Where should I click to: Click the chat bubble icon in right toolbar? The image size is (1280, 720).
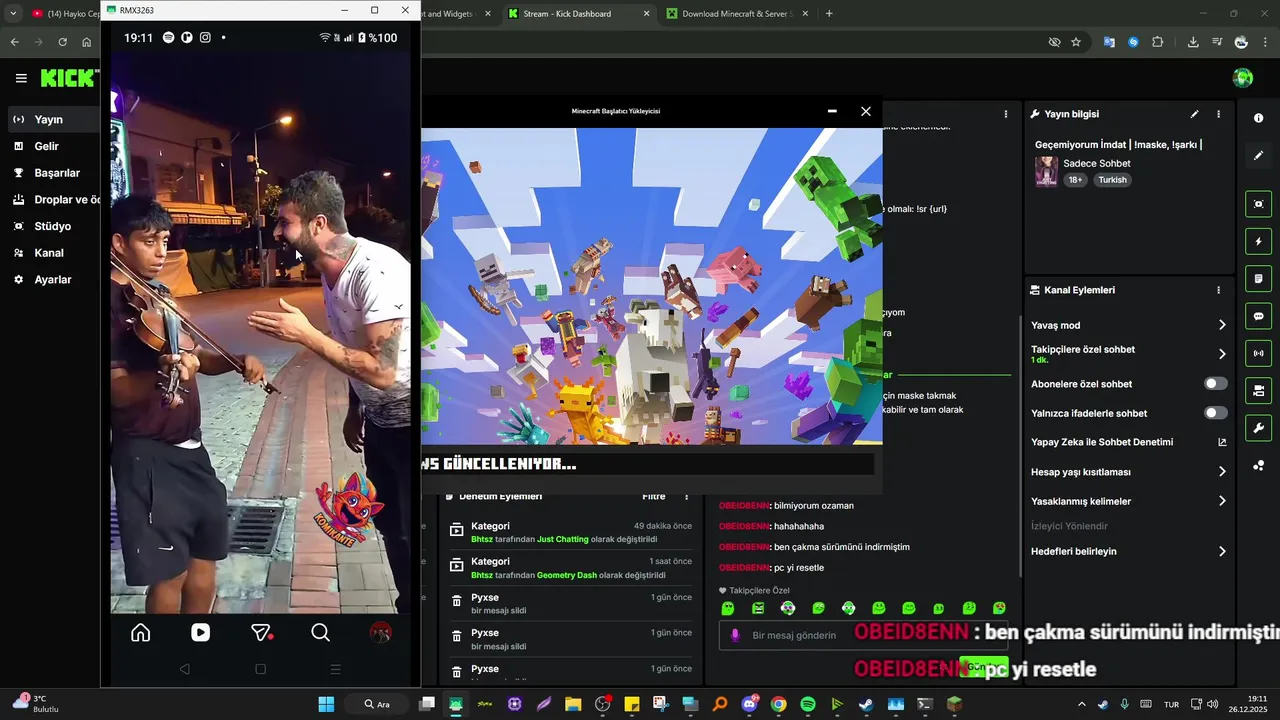(1258, 316)
